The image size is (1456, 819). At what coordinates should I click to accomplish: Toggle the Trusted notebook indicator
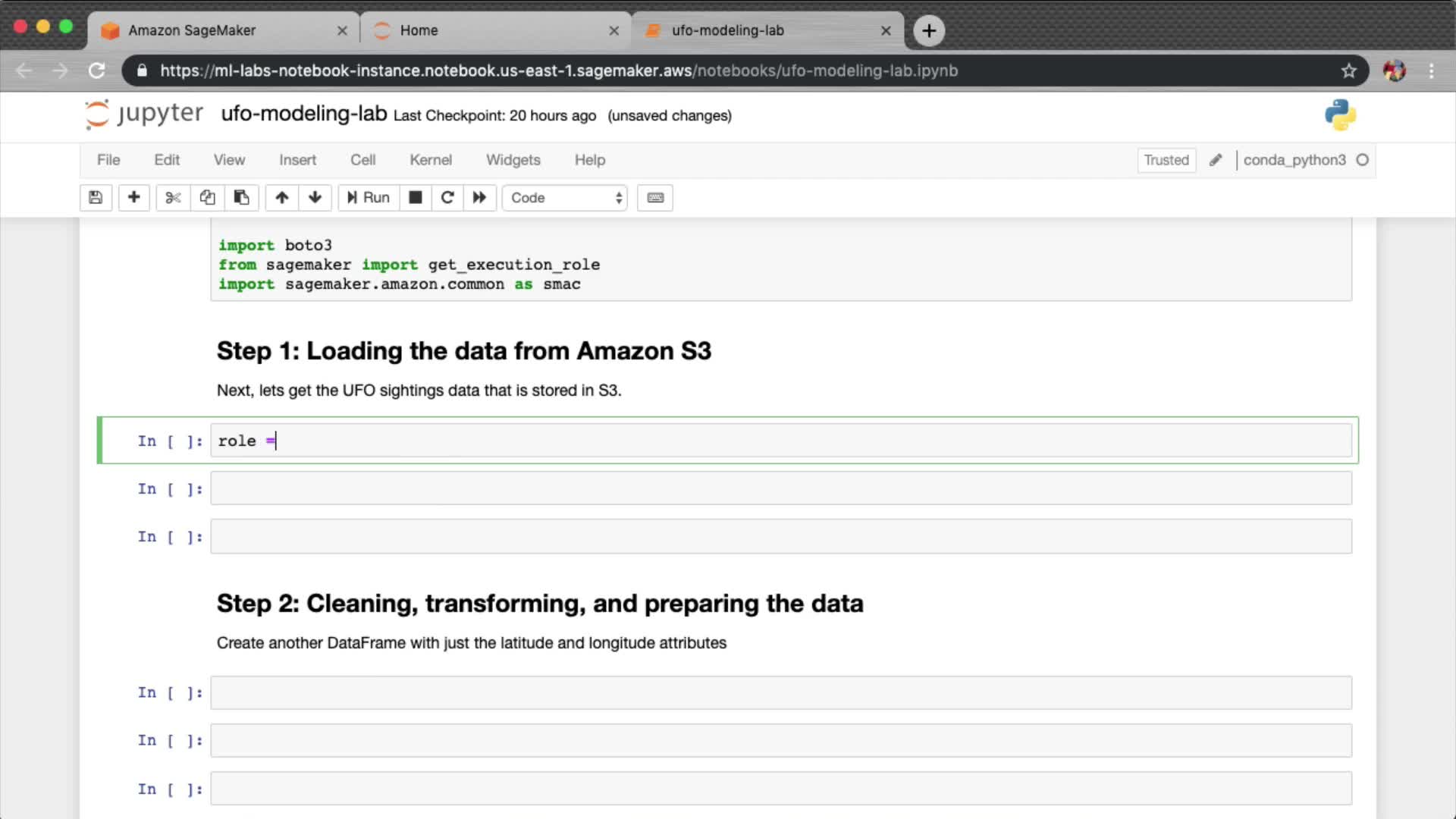pos(1166,160)
